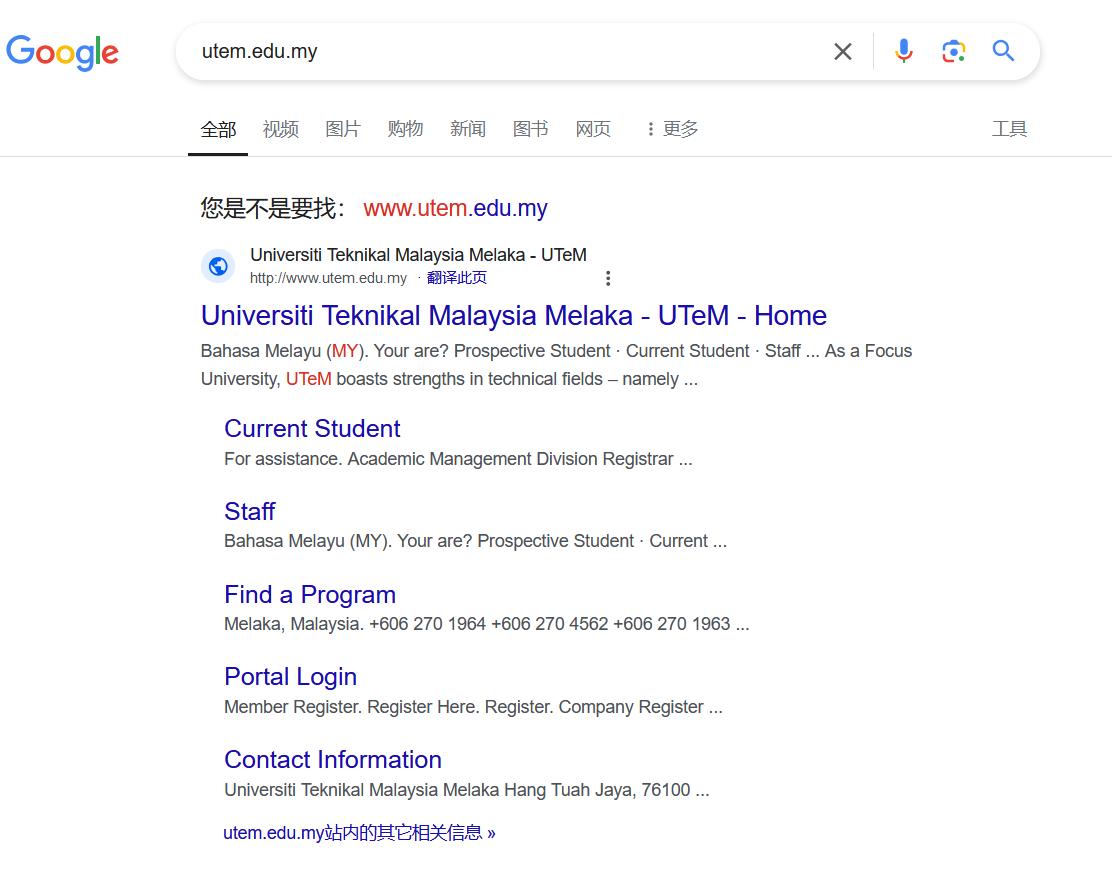Open the Portal Login sitelink
The width and height of the screenshot is (1112, 891).
290,677
